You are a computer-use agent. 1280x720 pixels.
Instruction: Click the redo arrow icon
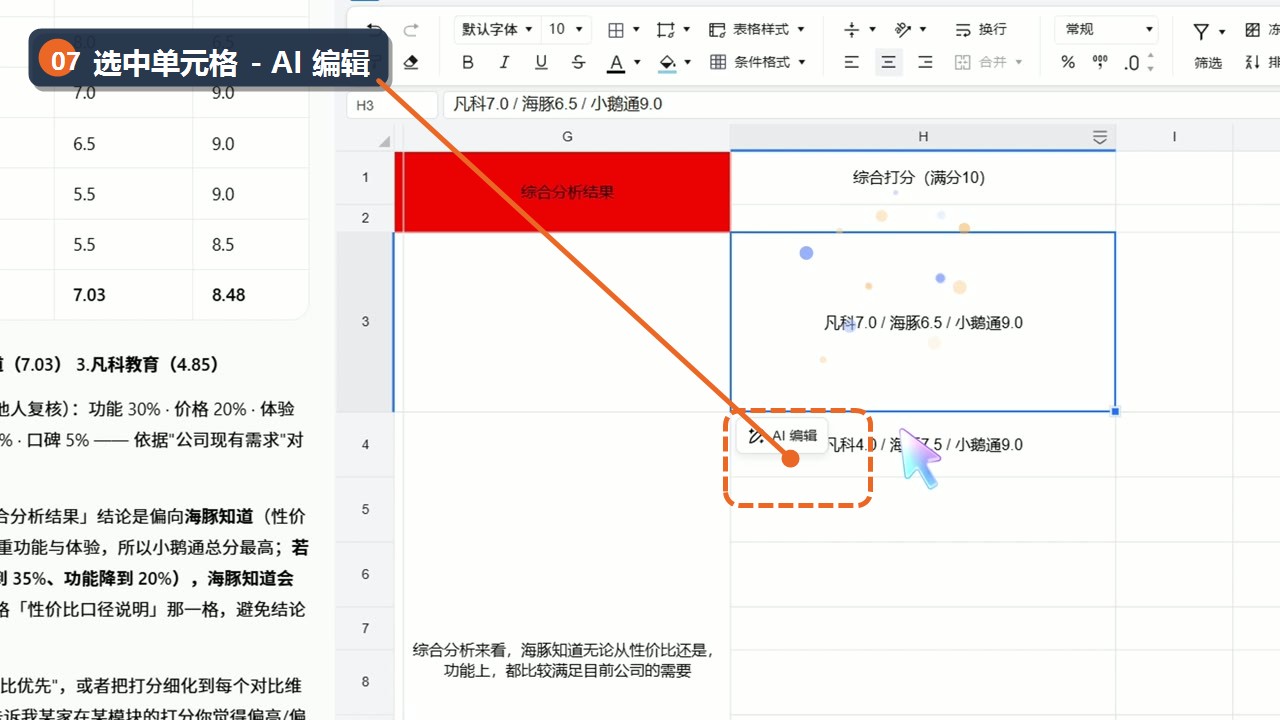coord(411,29)
